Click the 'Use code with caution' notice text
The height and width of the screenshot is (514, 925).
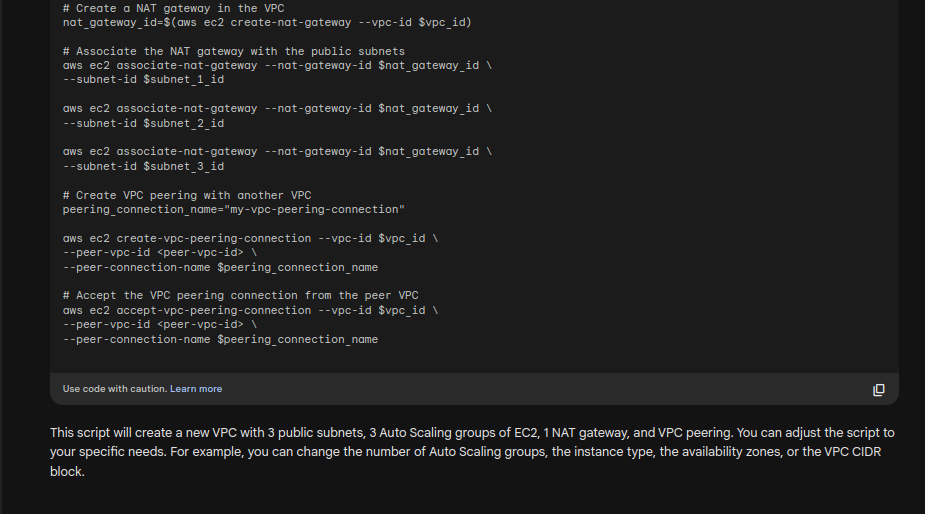115,389
